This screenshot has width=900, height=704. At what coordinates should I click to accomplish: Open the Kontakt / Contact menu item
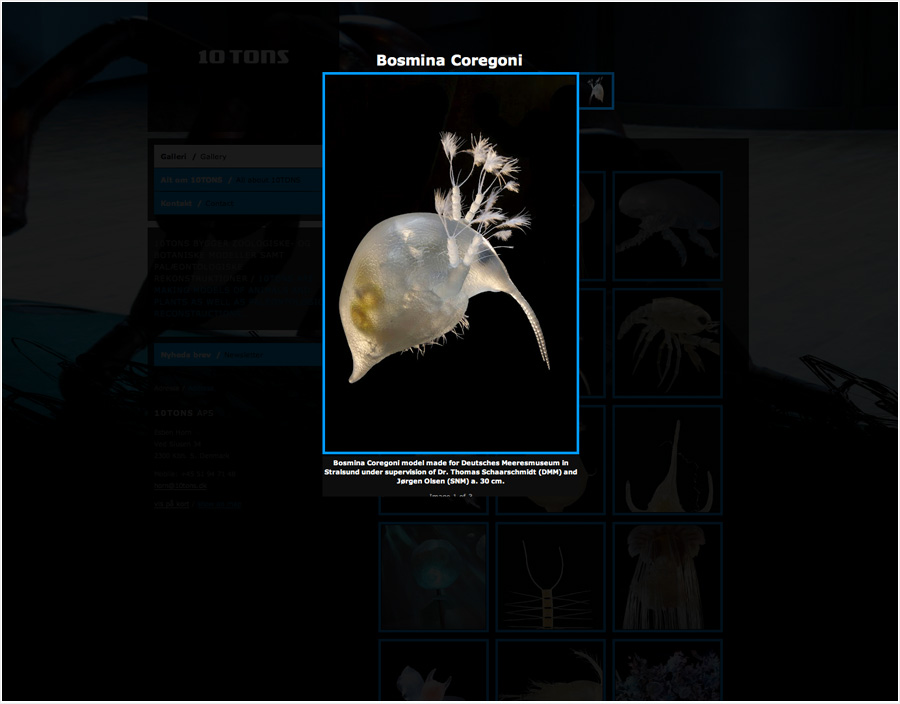(238, 203)
